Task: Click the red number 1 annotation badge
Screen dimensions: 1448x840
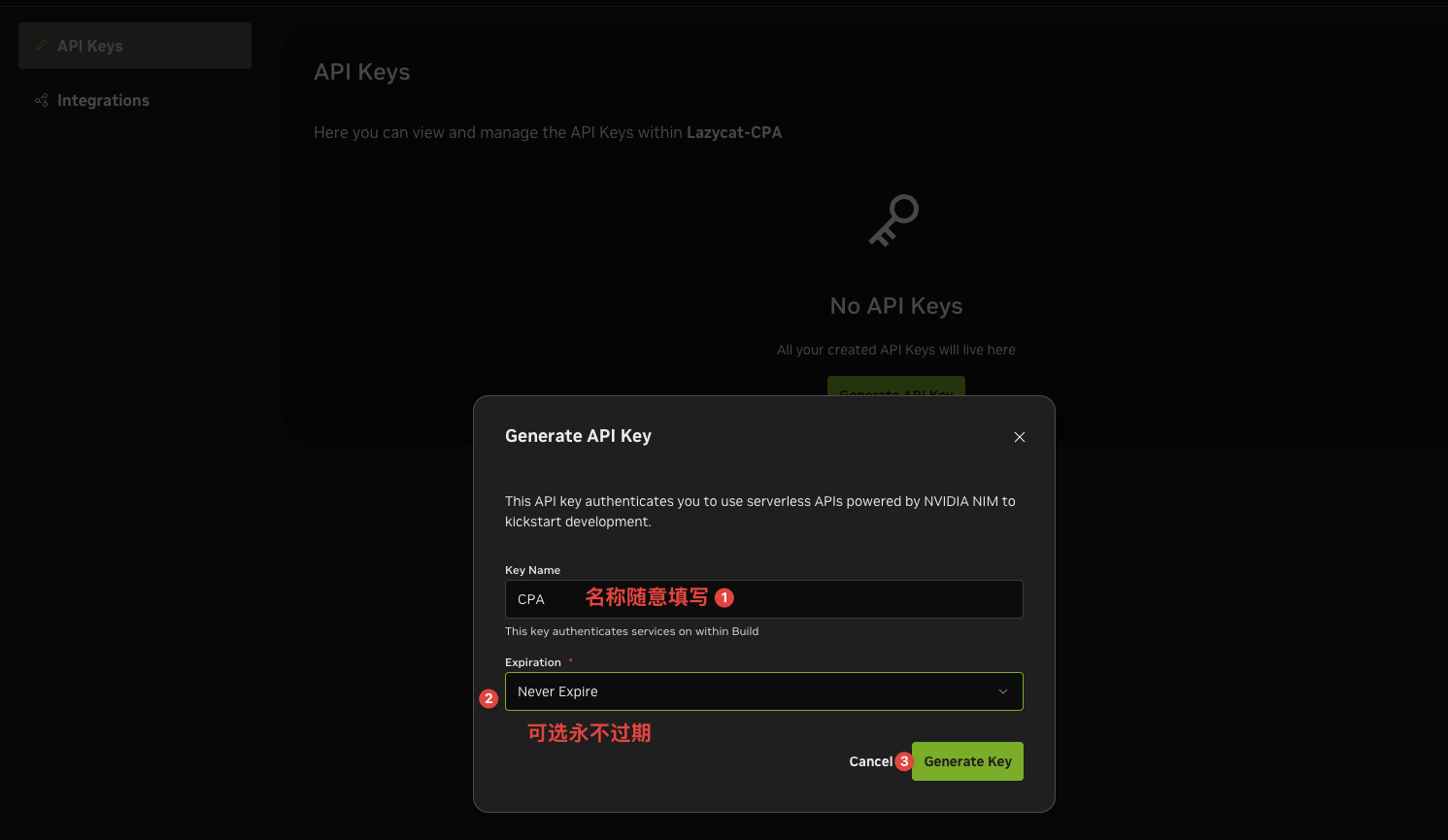Action: 724,598
